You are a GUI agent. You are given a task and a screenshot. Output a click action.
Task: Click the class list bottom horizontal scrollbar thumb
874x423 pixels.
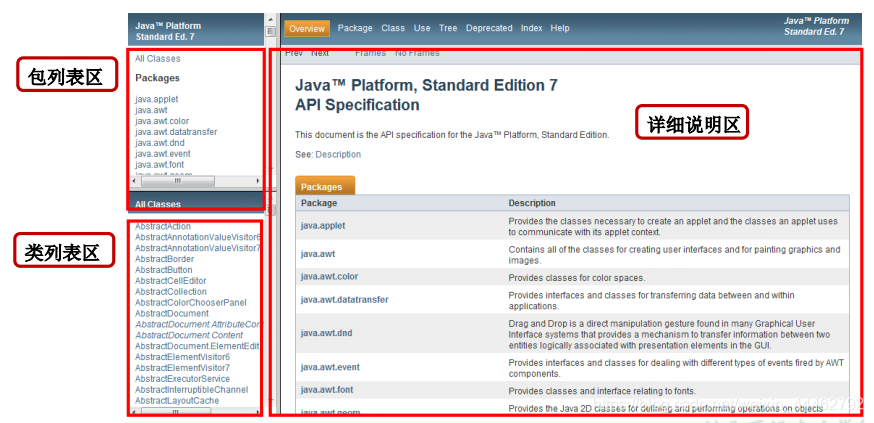click(176, 411)
